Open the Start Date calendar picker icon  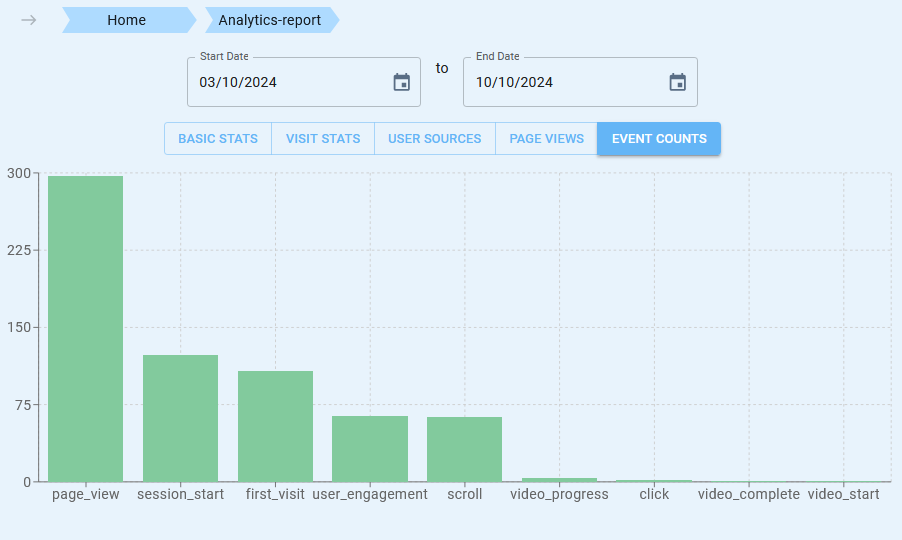[402, 82]
